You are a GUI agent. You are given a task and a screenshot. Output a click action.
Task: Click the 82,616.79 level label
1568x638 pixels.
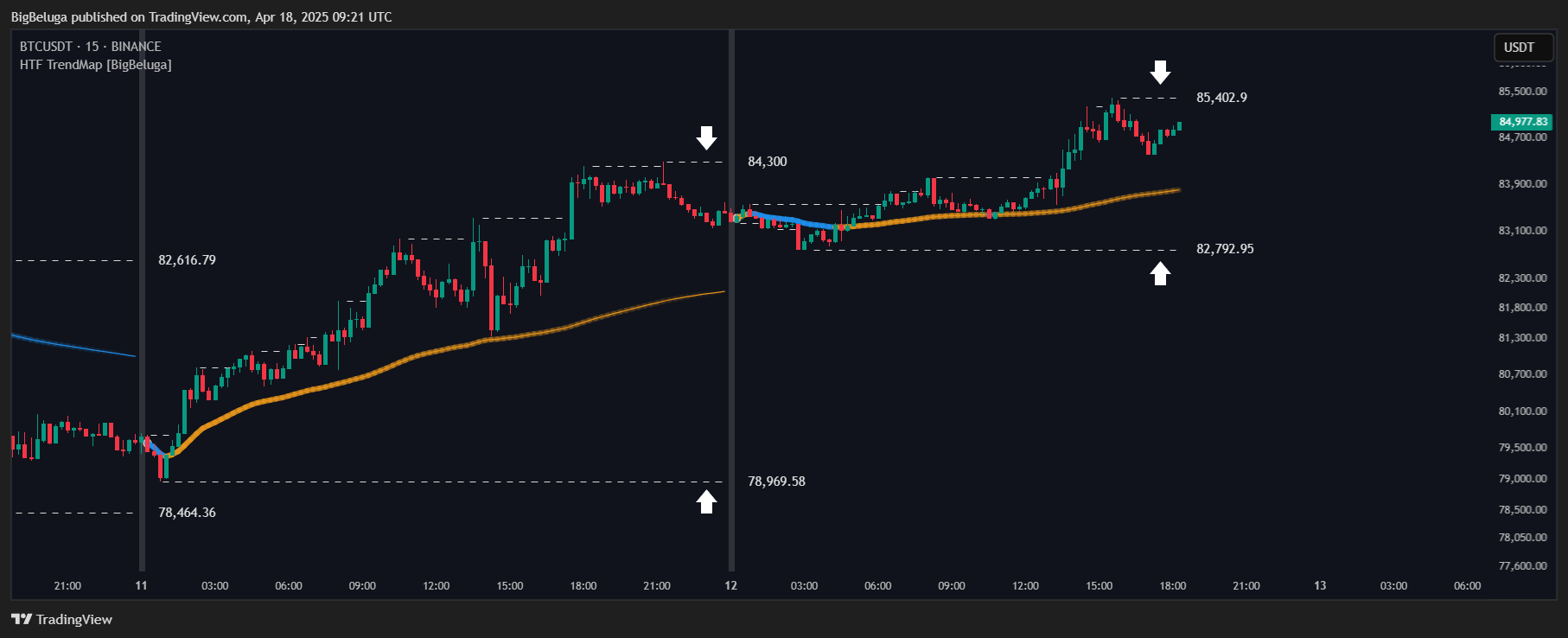[187, 260]
